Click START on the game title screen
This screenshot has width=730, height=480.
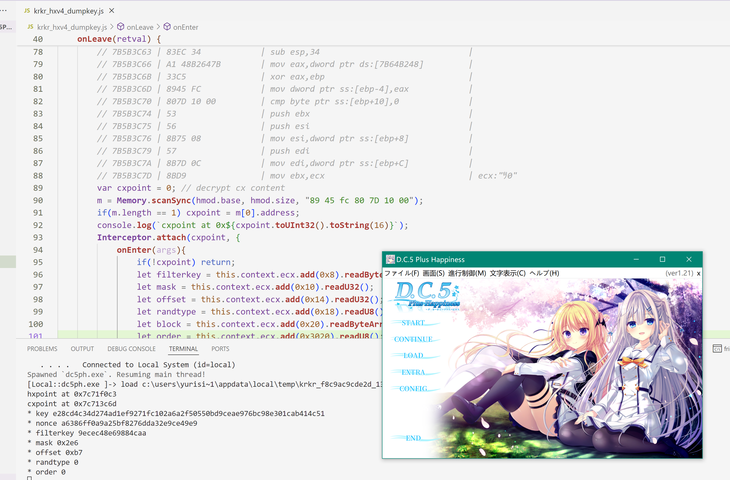(x=412, y=323)
